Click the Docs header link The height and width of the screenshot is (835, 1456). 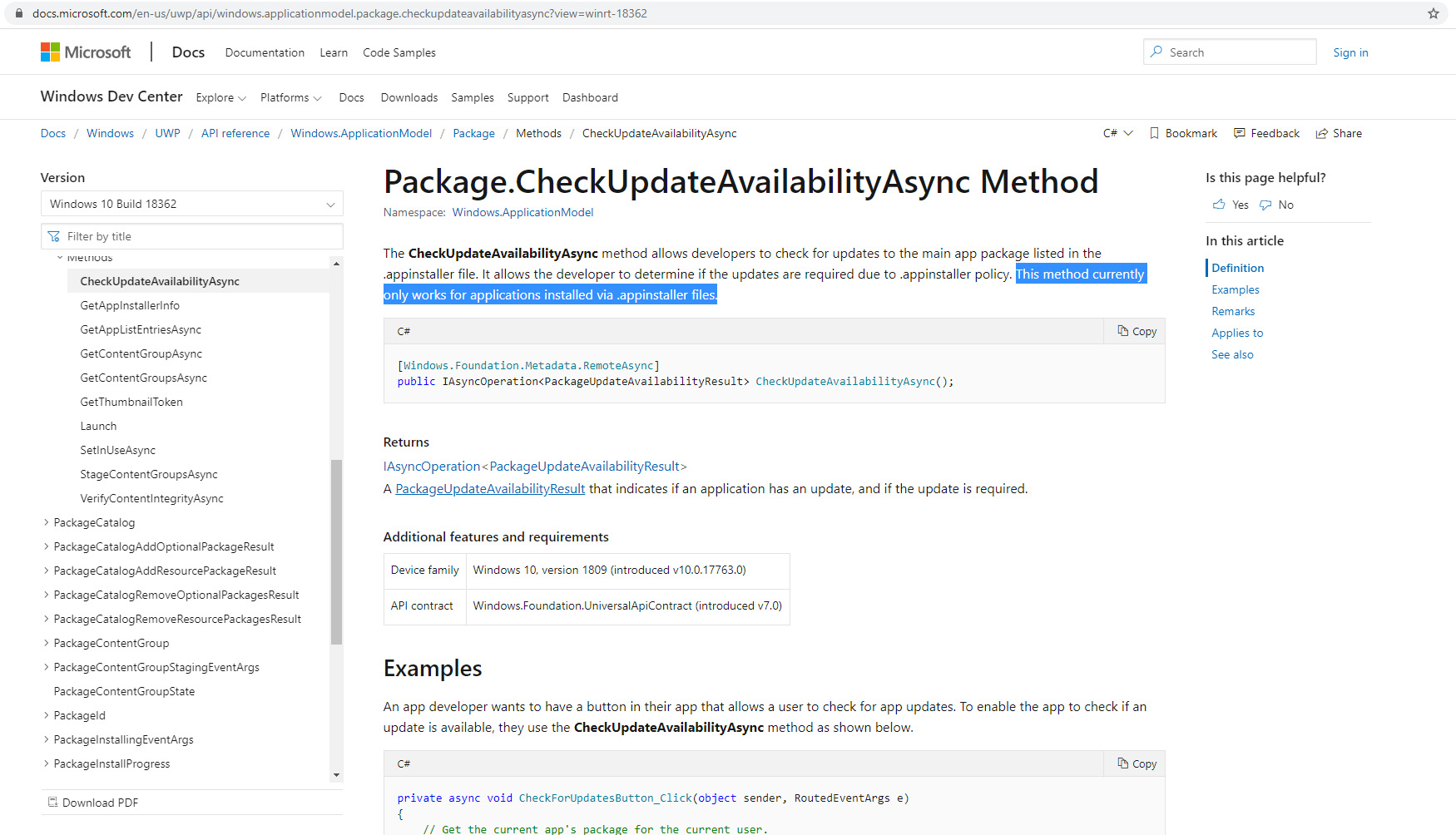[188, 52]
